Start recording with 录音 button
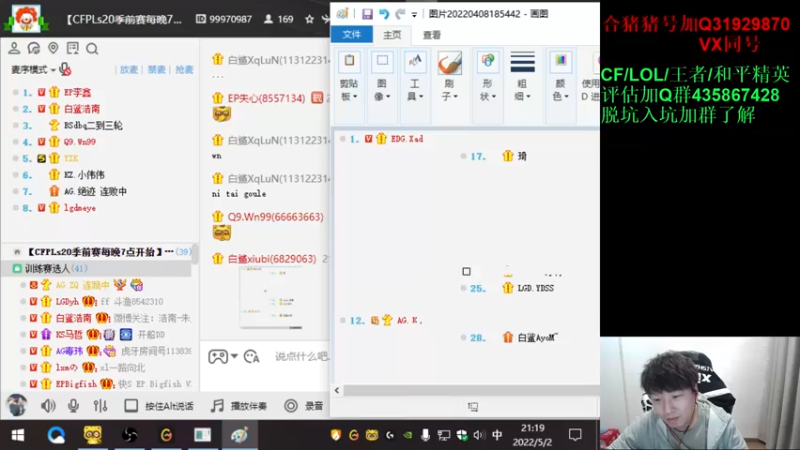800x450 pixels. [304, 406]
